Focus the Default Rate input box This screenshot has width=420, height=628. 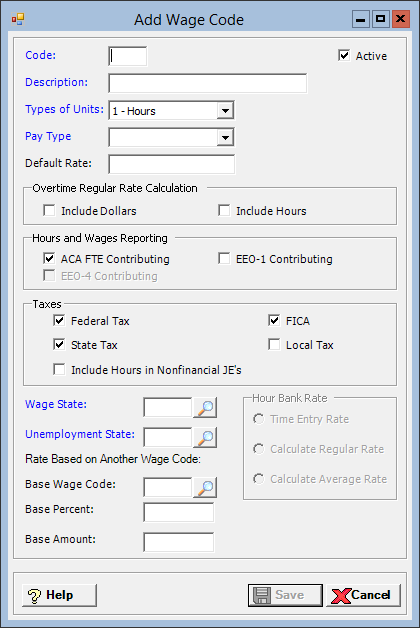pos(172,164)
